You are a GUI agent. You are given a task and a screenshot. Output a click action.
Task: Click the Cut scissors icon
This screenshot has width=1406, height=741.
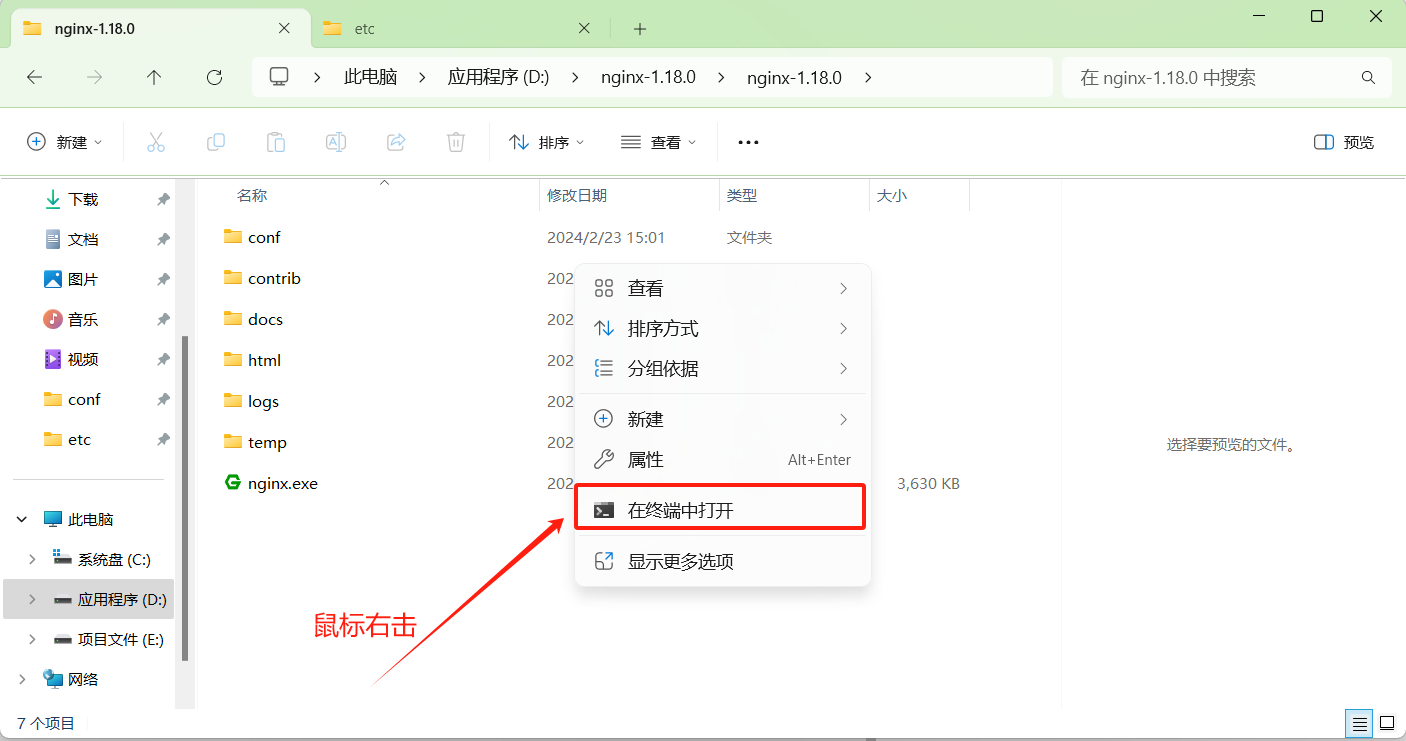[x=155, y=142]
